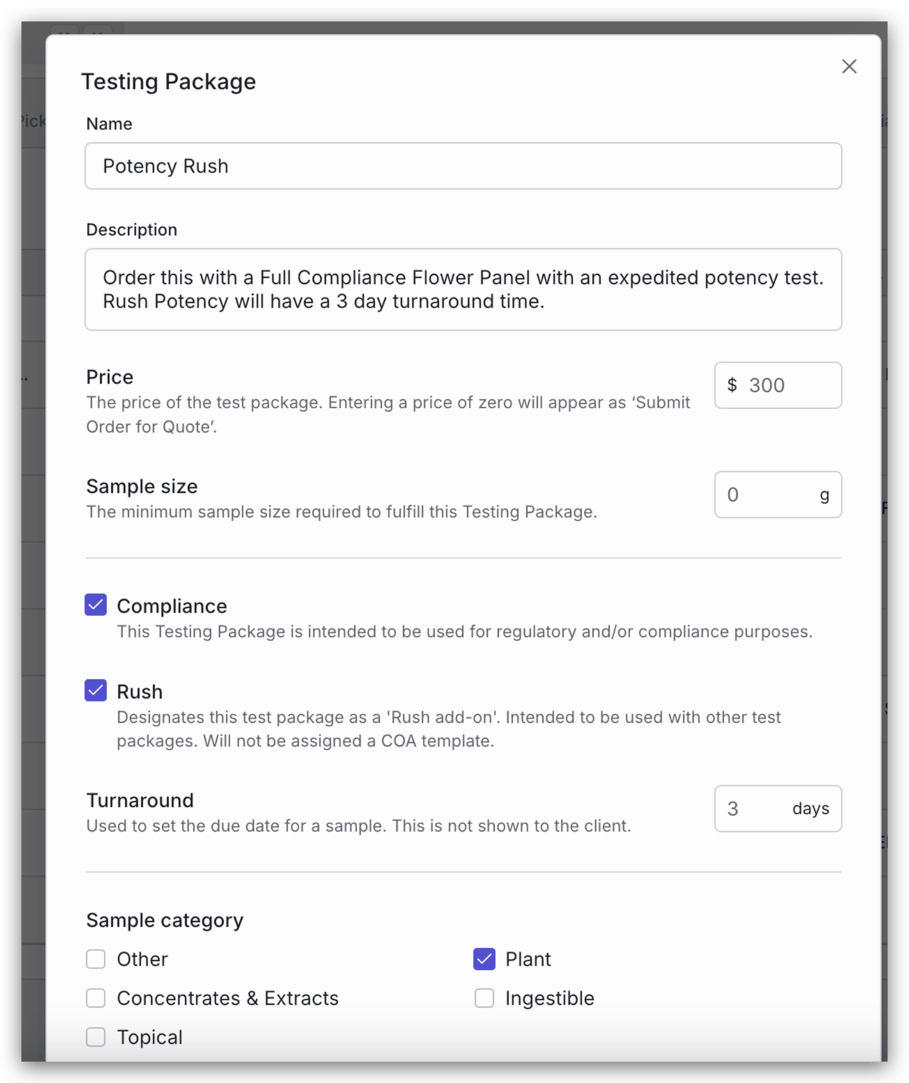
Task: Enable the Ingestible sample category
Action: (x=484, y=997)
